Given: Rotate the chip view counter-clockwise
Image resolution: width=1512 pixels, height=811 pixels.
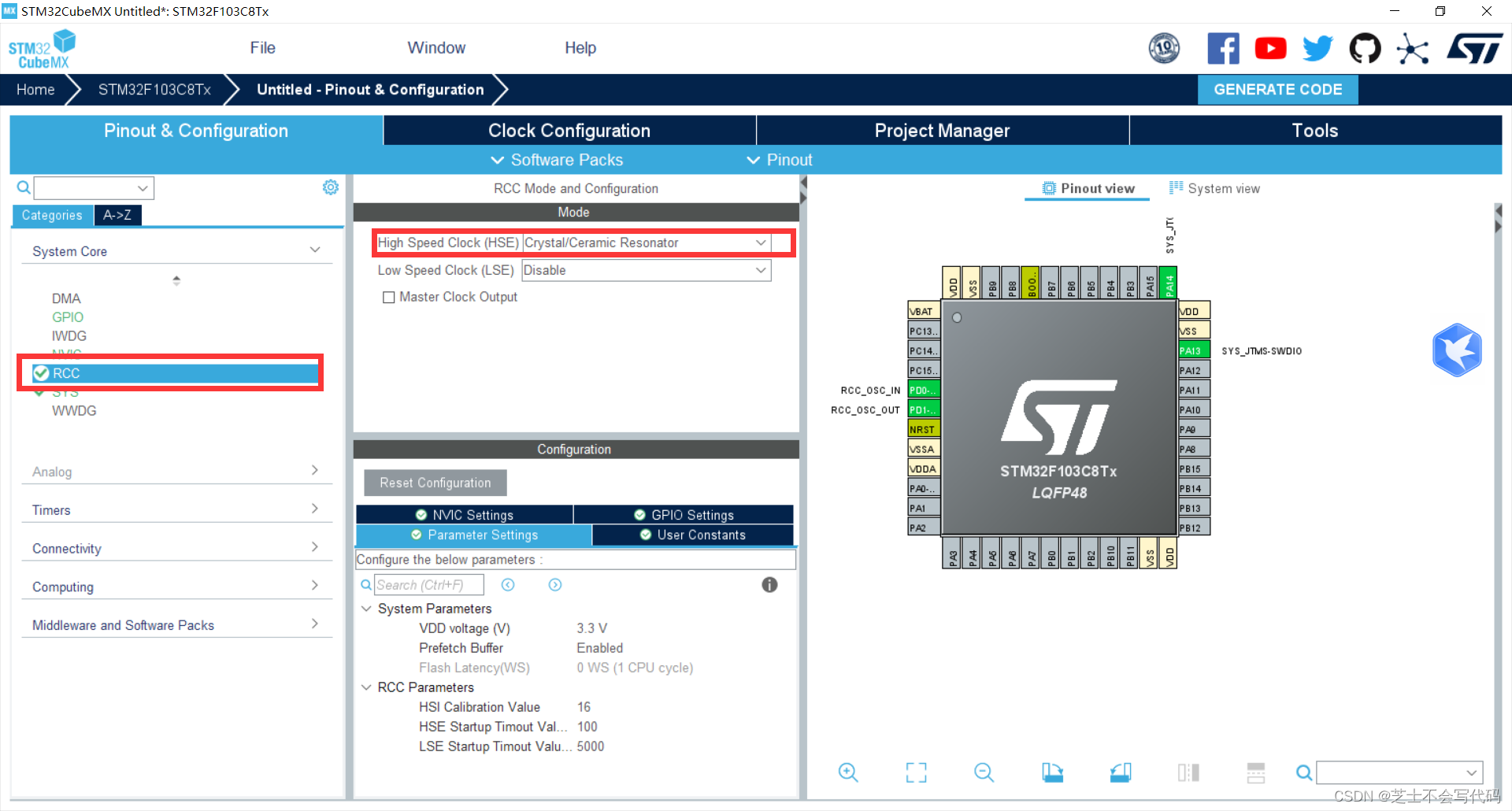Looking at the screenshot, I should (x=1121, y=772).
